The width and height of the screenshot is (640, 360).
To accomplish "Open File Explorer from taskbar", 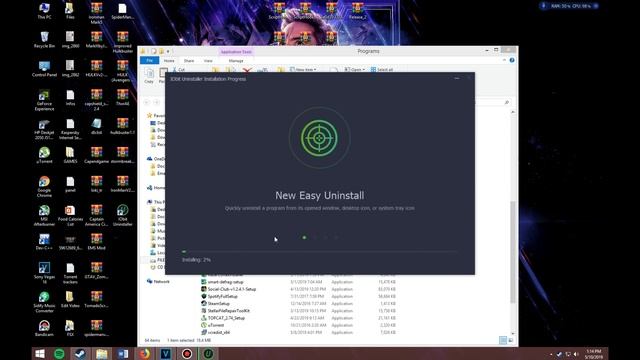I will coord(101,353).
